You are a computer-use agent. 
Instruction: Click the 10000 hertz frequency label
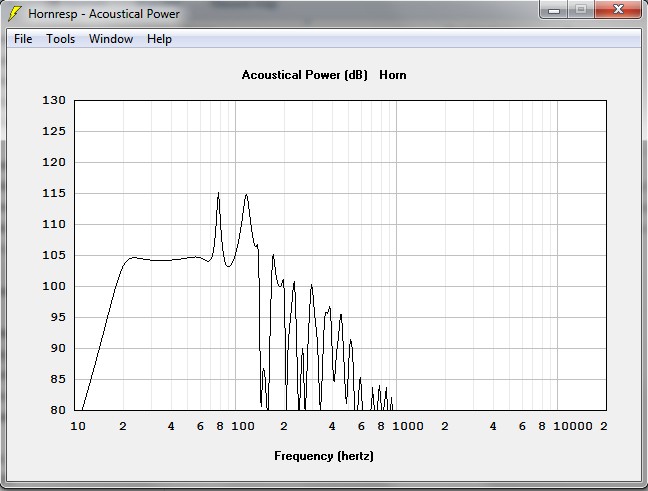[573, 426]
